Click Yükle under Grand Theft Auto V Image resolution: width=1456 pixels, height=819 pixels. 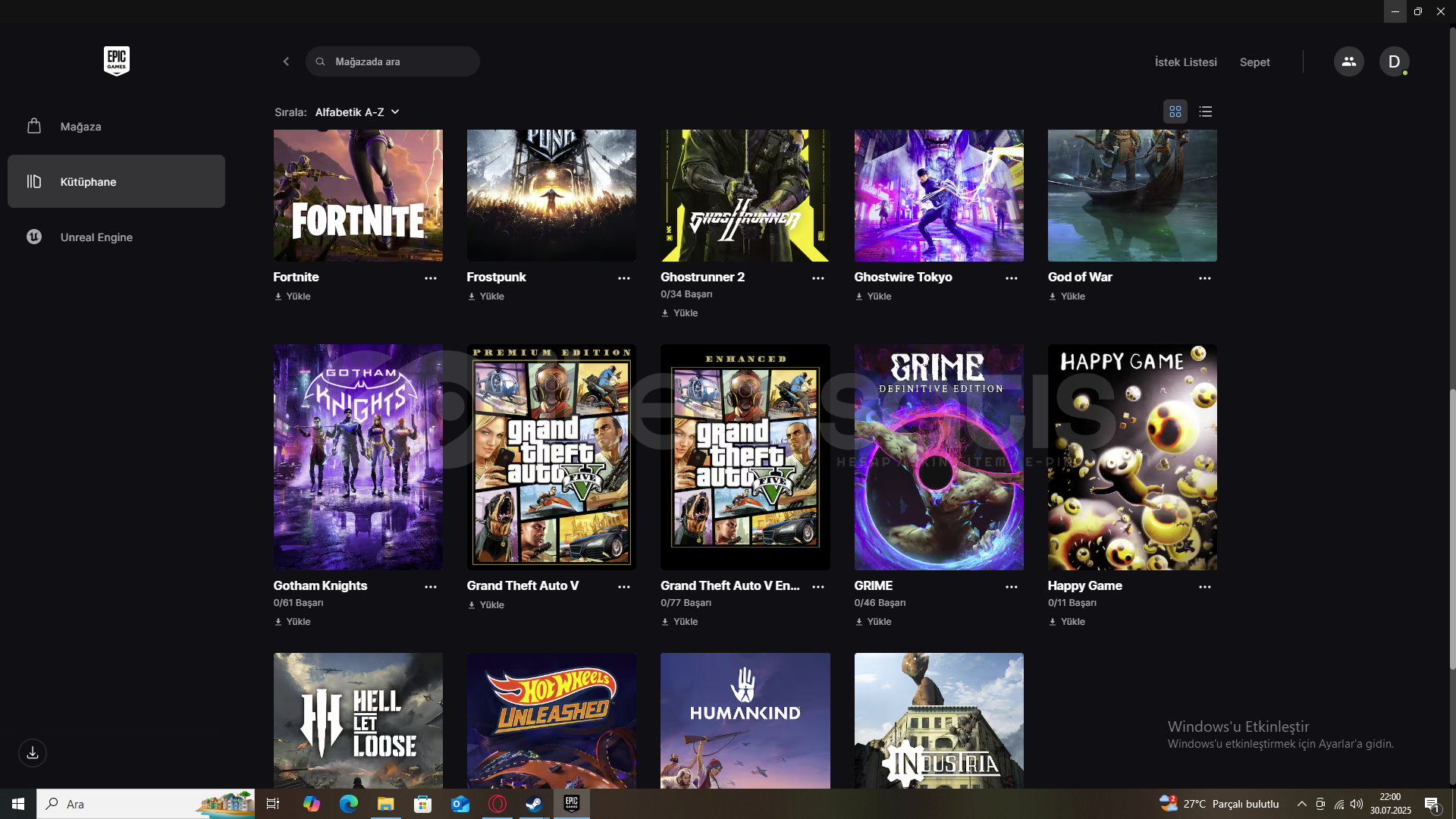click(x=486, y=605)
